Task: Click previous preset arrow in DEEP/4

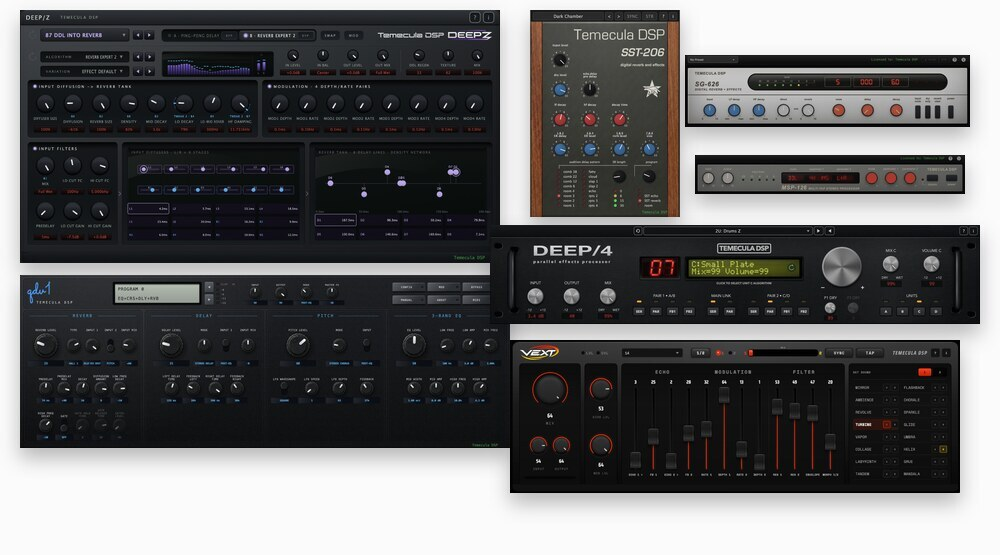Action: (x=830, y=231)
